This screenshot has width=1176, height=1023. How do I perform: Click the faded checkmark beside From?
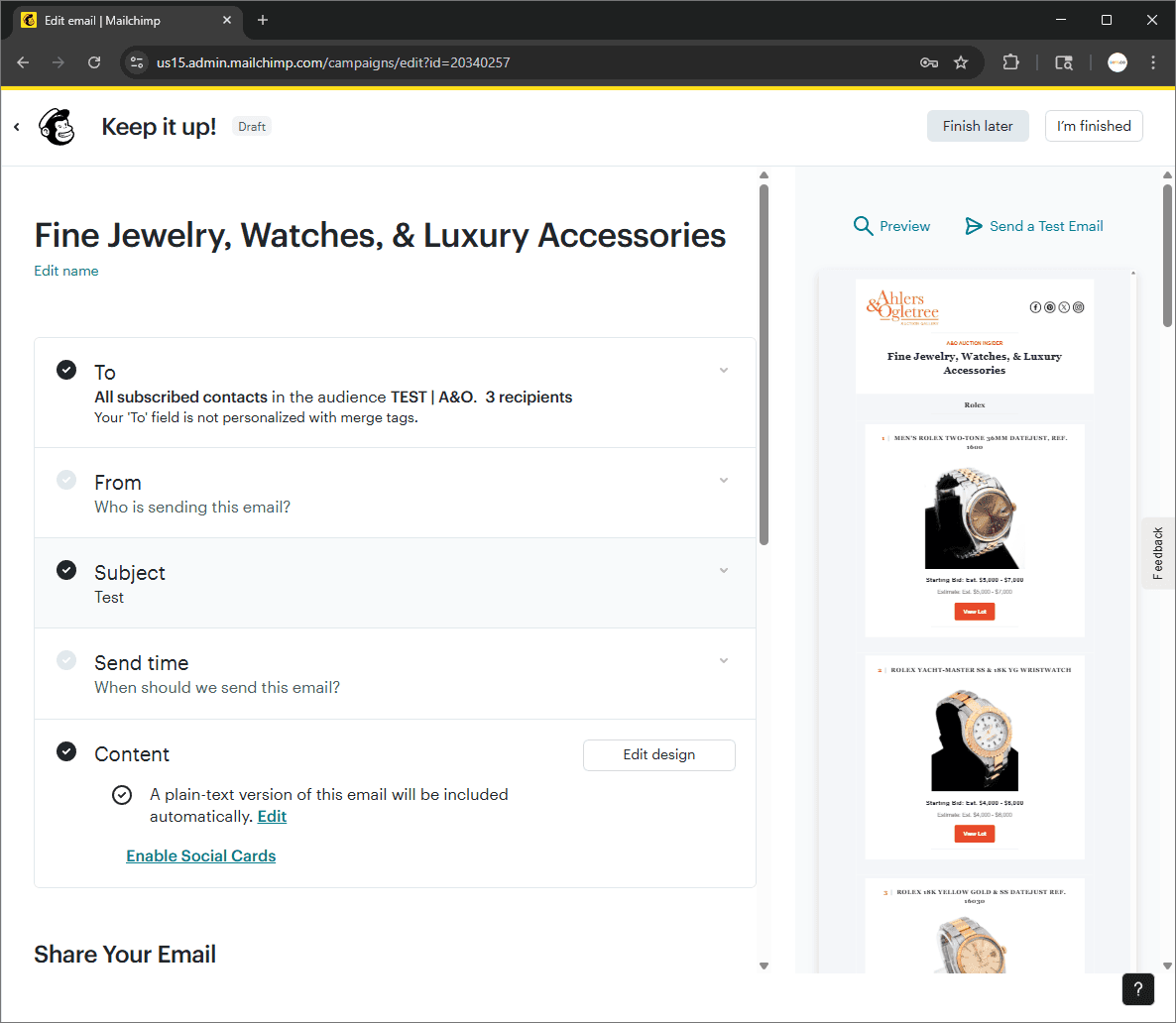pyautogui.click(x=66, y=480)
